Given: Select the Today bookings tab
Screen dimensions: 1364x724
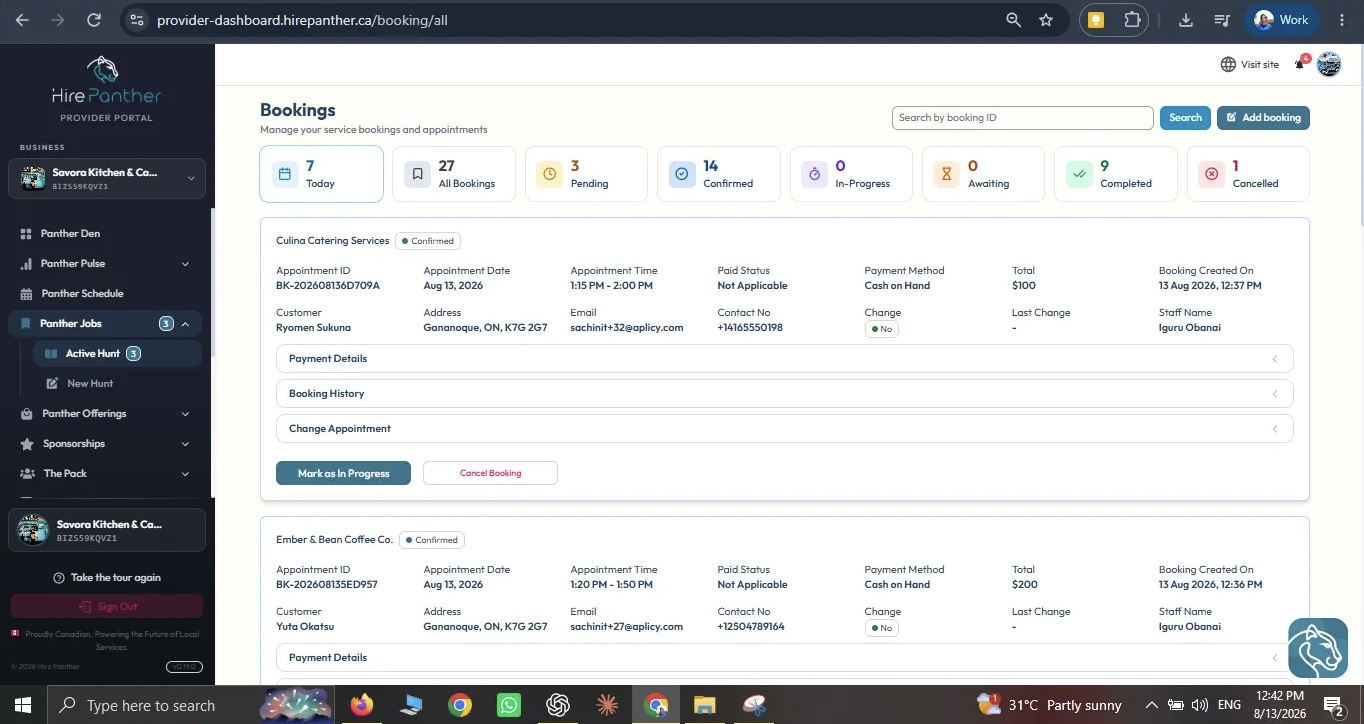Looking at the screenshot, I should (321, 174).
